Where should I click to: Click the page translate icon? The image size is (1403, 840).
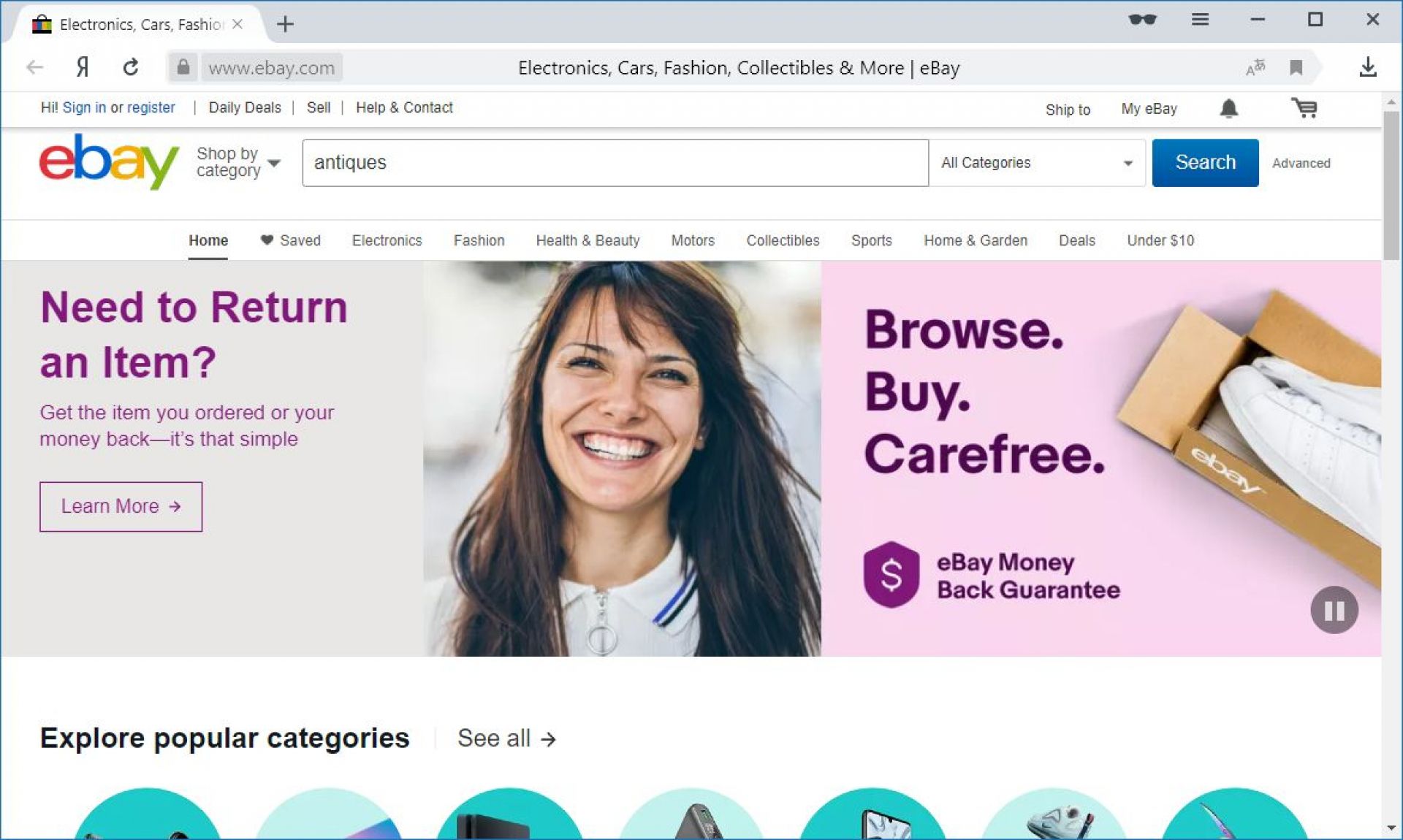click(x=1255, y=68)
